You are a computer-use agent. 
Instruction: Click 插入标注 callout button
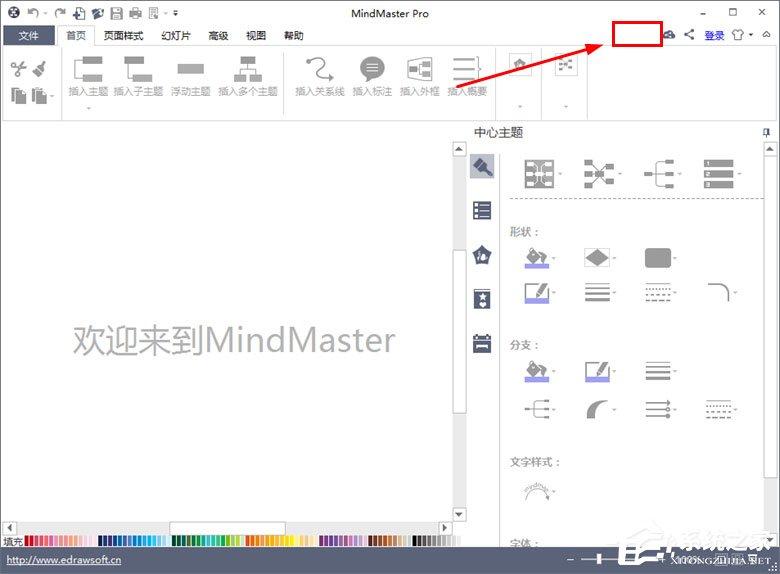point(372,76)
